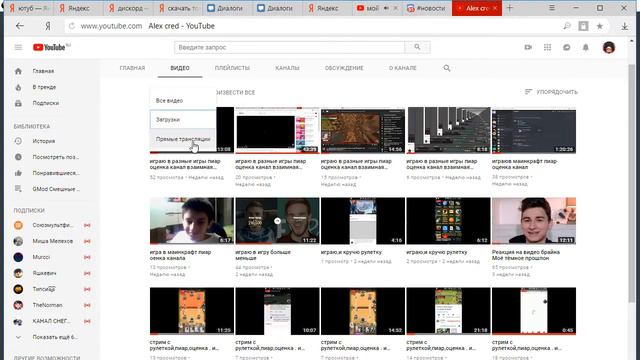Select Загрузки in the dropdown
The height and width of the screenshot is (360, 640).
tap(183, 120)
